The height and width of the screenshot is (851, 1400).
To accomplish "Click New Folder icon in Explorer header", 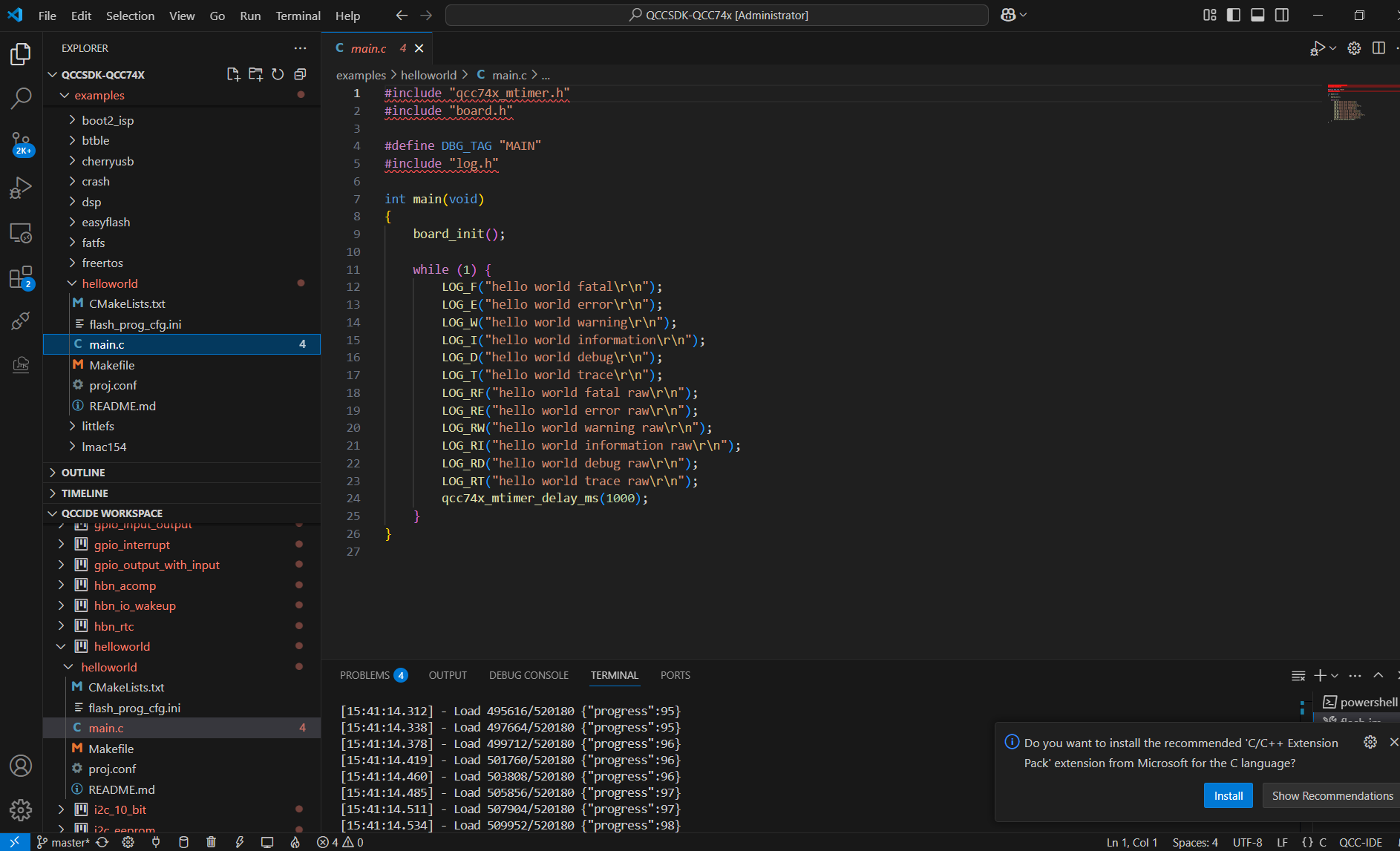I will coord(255,74).
